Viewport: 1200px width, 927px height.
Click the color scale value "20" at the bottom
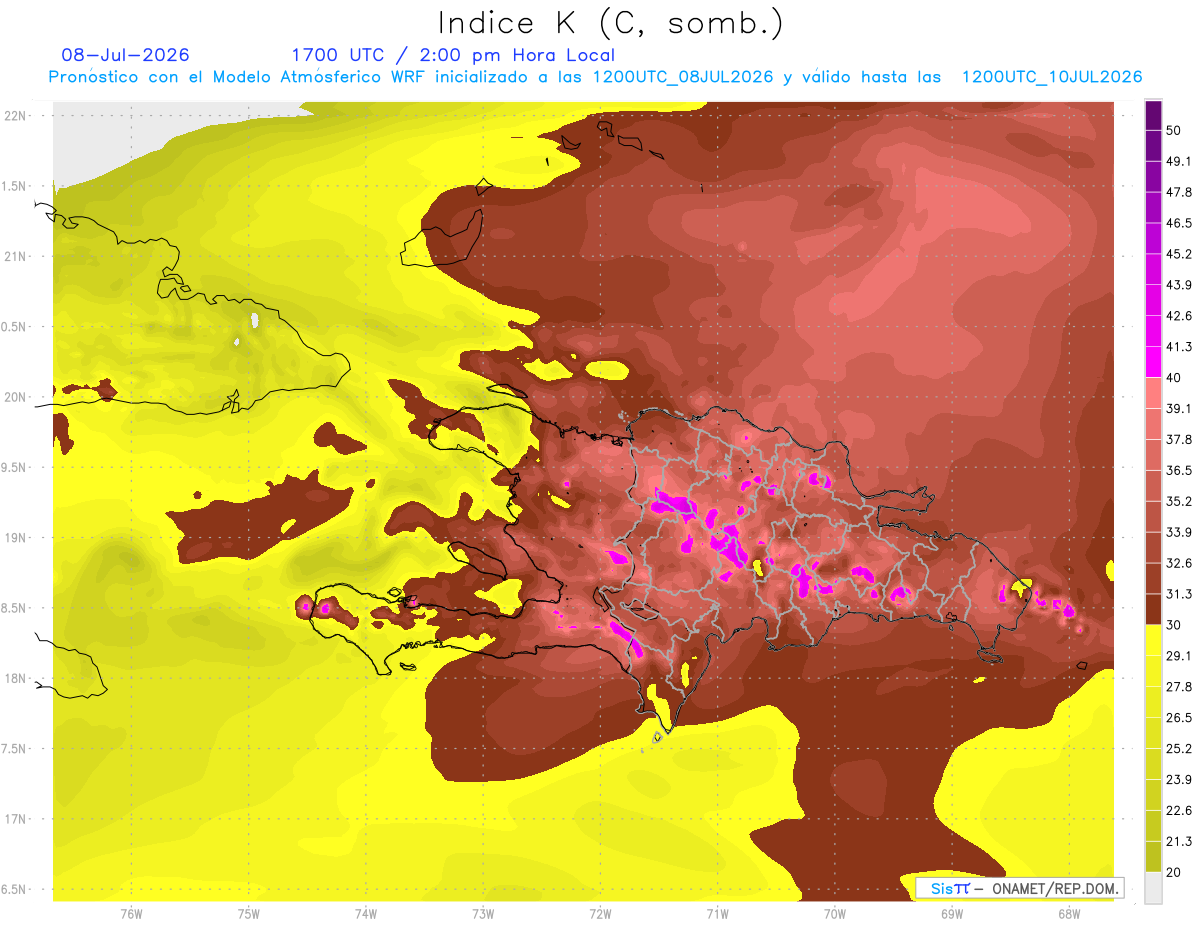pyautogui.click(x=1174, y=873)
